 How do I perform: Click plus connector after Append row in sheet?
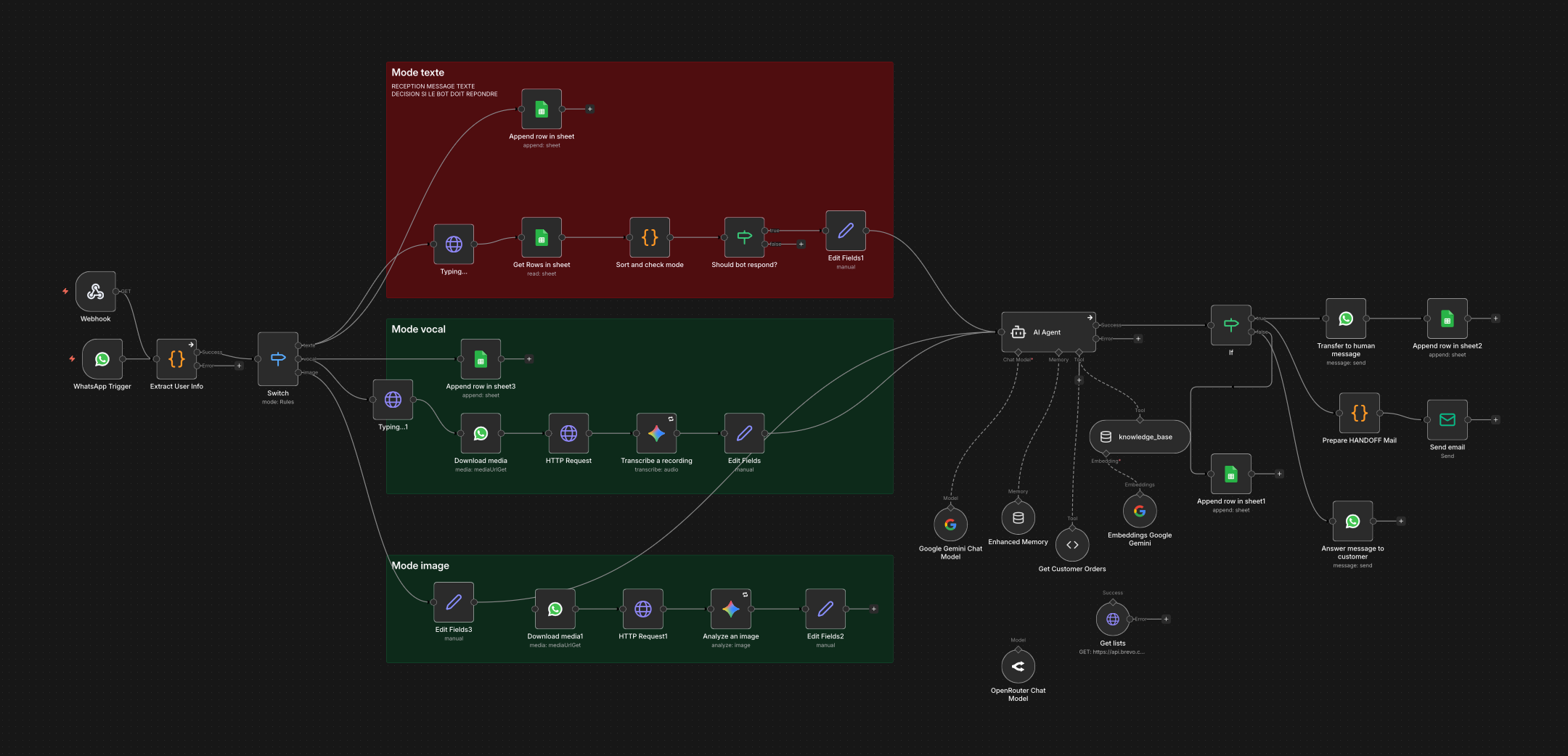pos(590,110)
